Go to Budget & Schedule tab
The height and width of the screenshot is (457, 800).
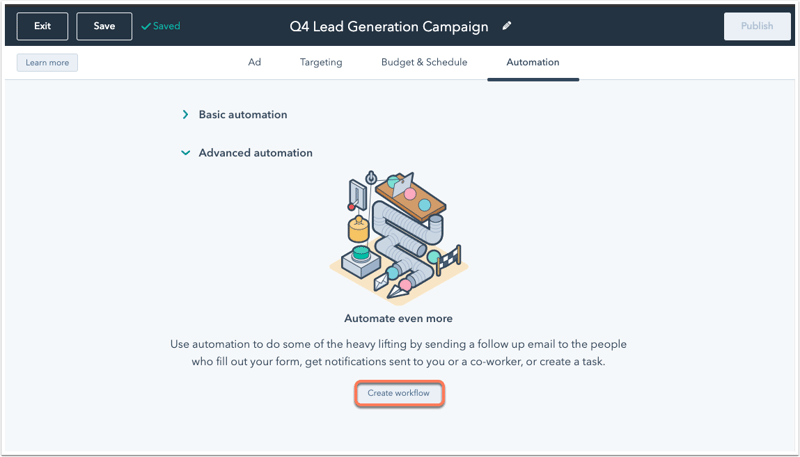[424, 62]
